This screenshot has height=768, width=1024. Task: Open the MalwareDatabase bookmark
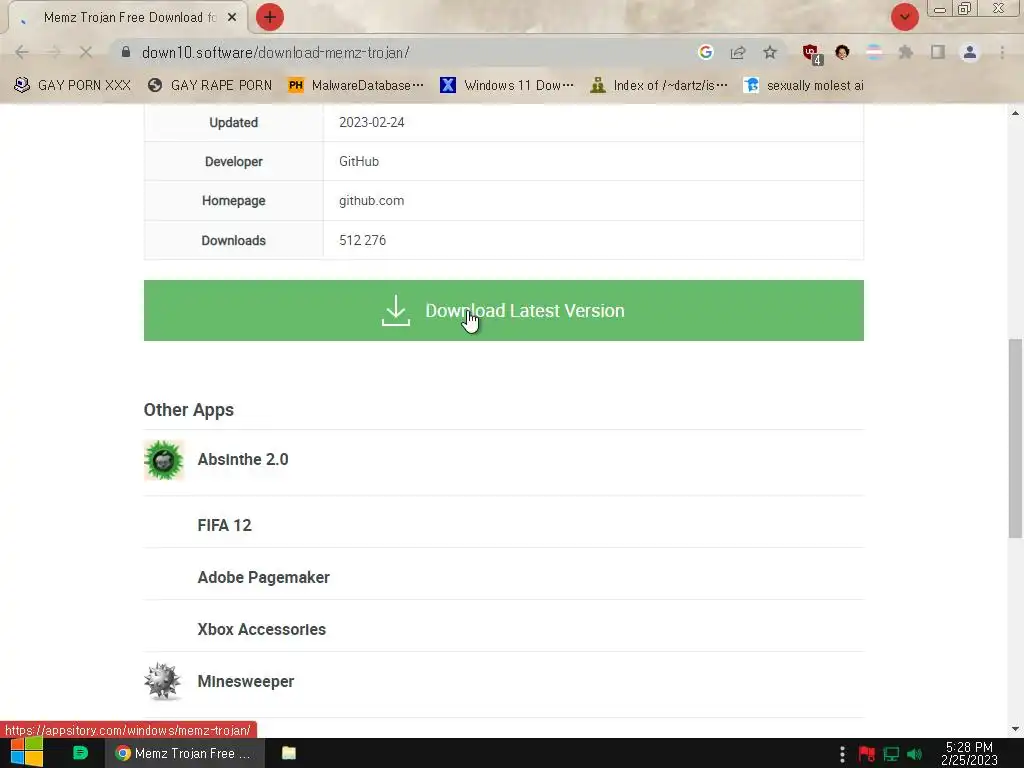356,85
